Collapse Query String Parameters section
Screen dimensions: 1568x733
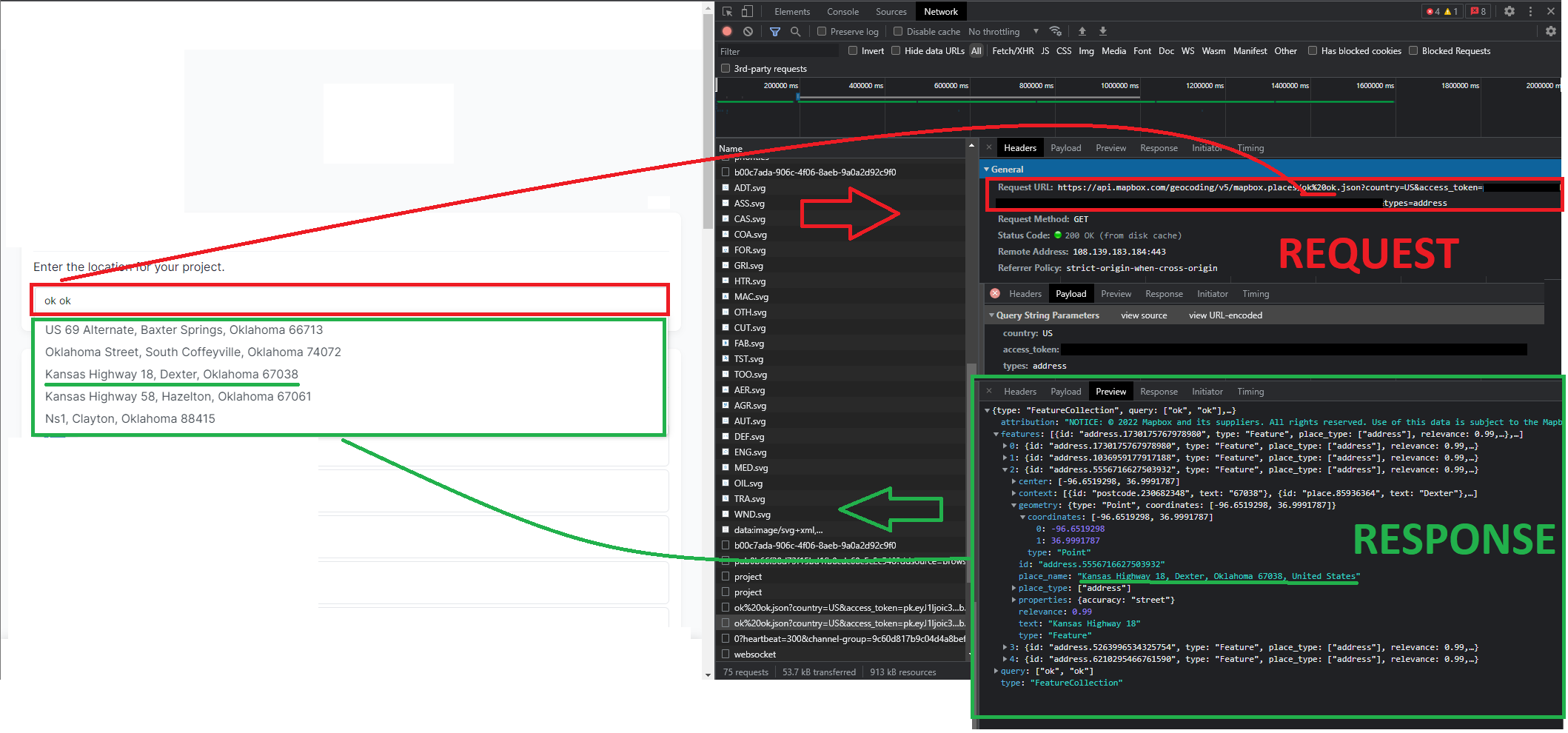pyautogui.click(x=991, y=315)
